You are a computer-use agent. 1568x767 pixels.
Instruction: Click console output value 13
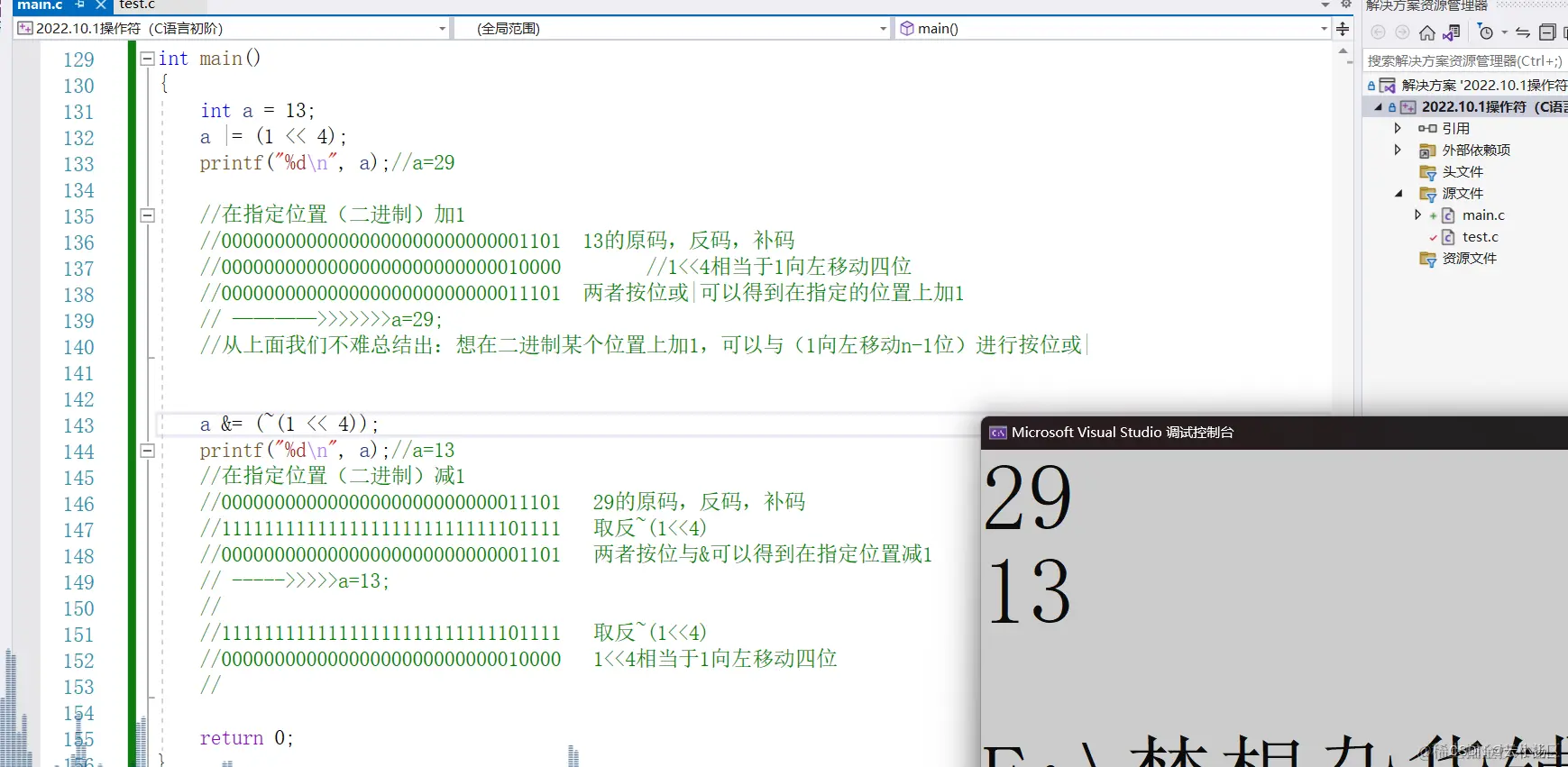coord(1029,591)
